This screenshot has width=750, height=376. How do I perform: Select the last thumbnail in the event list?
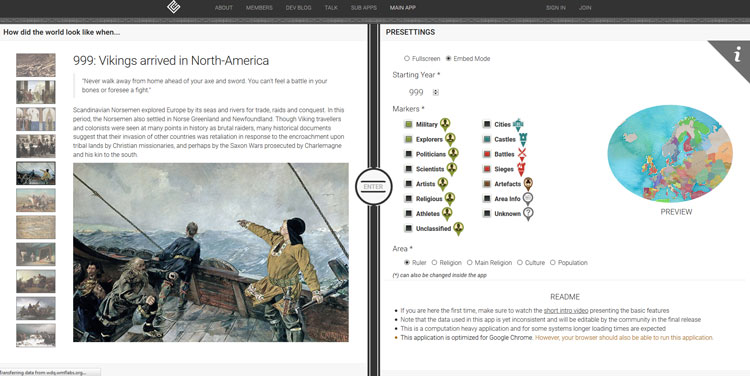(x=36, y=335)
